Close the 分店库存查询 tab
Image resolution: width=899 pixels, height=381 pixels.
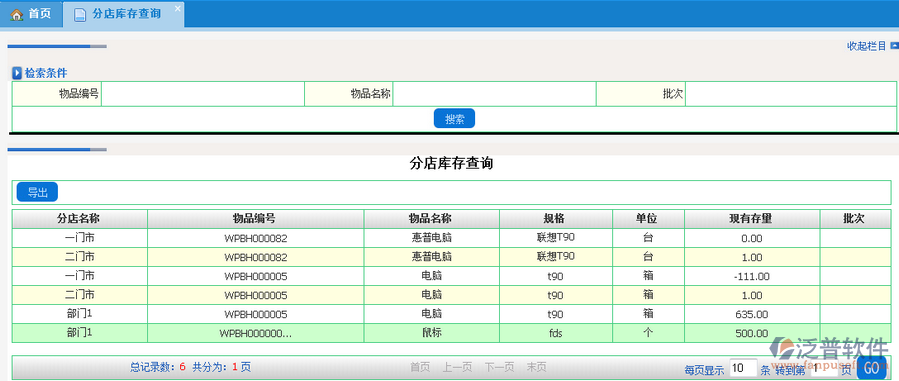tap(177, 8)
